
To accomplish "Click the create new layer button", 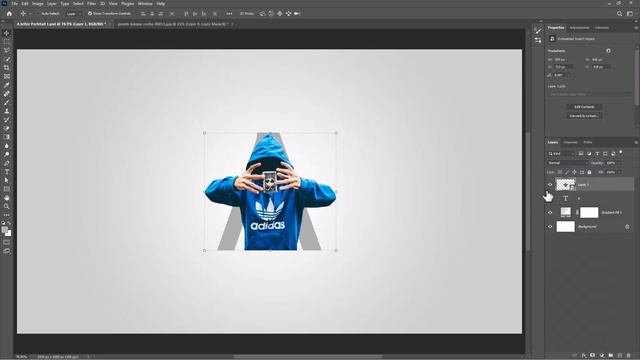I will [x=619, y=356].
